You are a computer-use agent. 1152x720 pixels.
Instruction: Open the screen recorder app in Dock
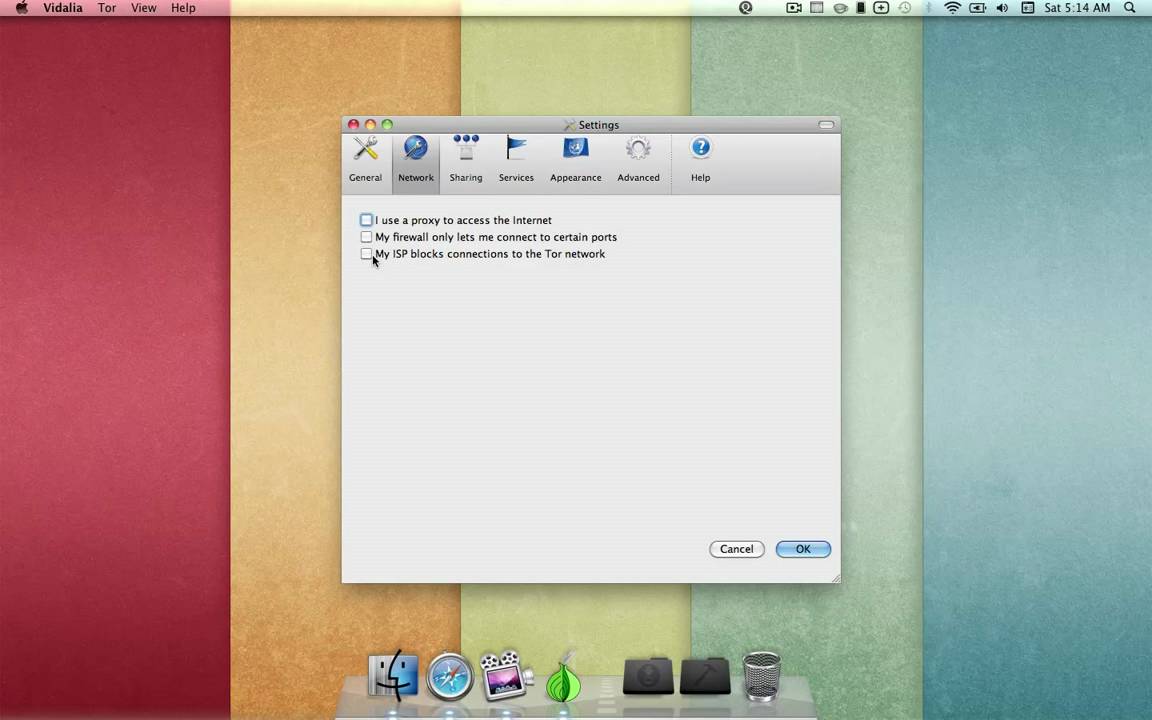[506, 674]
